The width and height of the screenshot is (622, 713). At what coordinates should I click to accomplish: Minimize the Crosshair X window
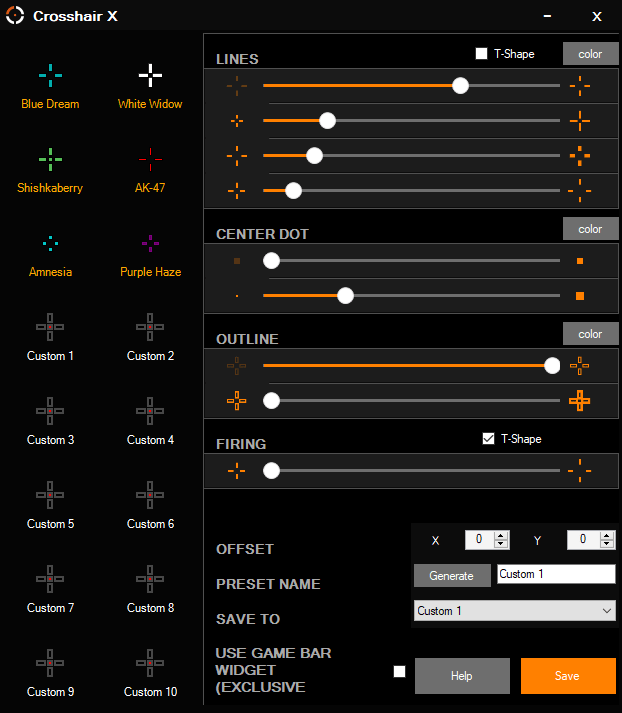tap(547, 16)
